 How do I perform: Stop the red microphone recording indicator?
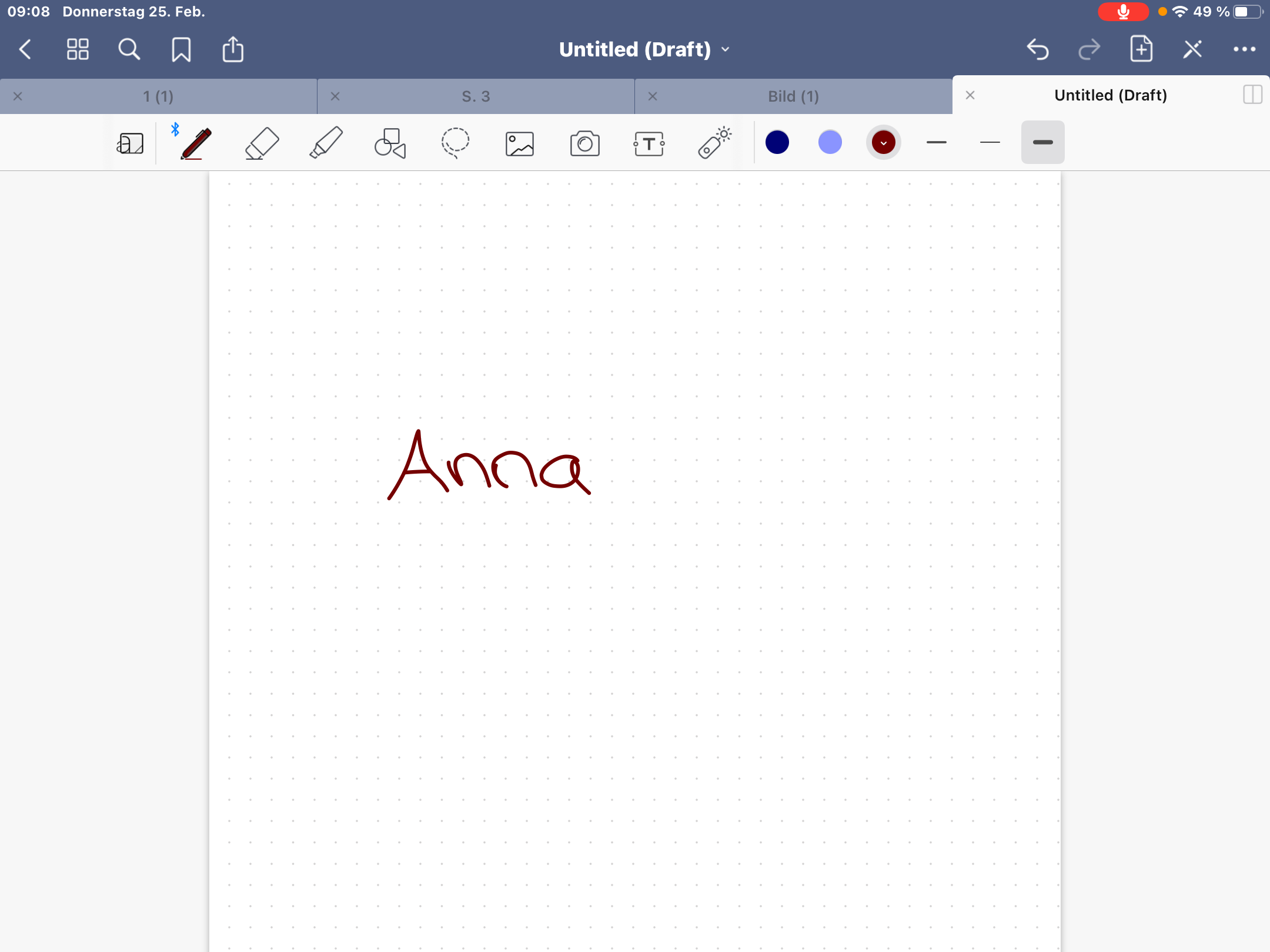point(1123,12)
